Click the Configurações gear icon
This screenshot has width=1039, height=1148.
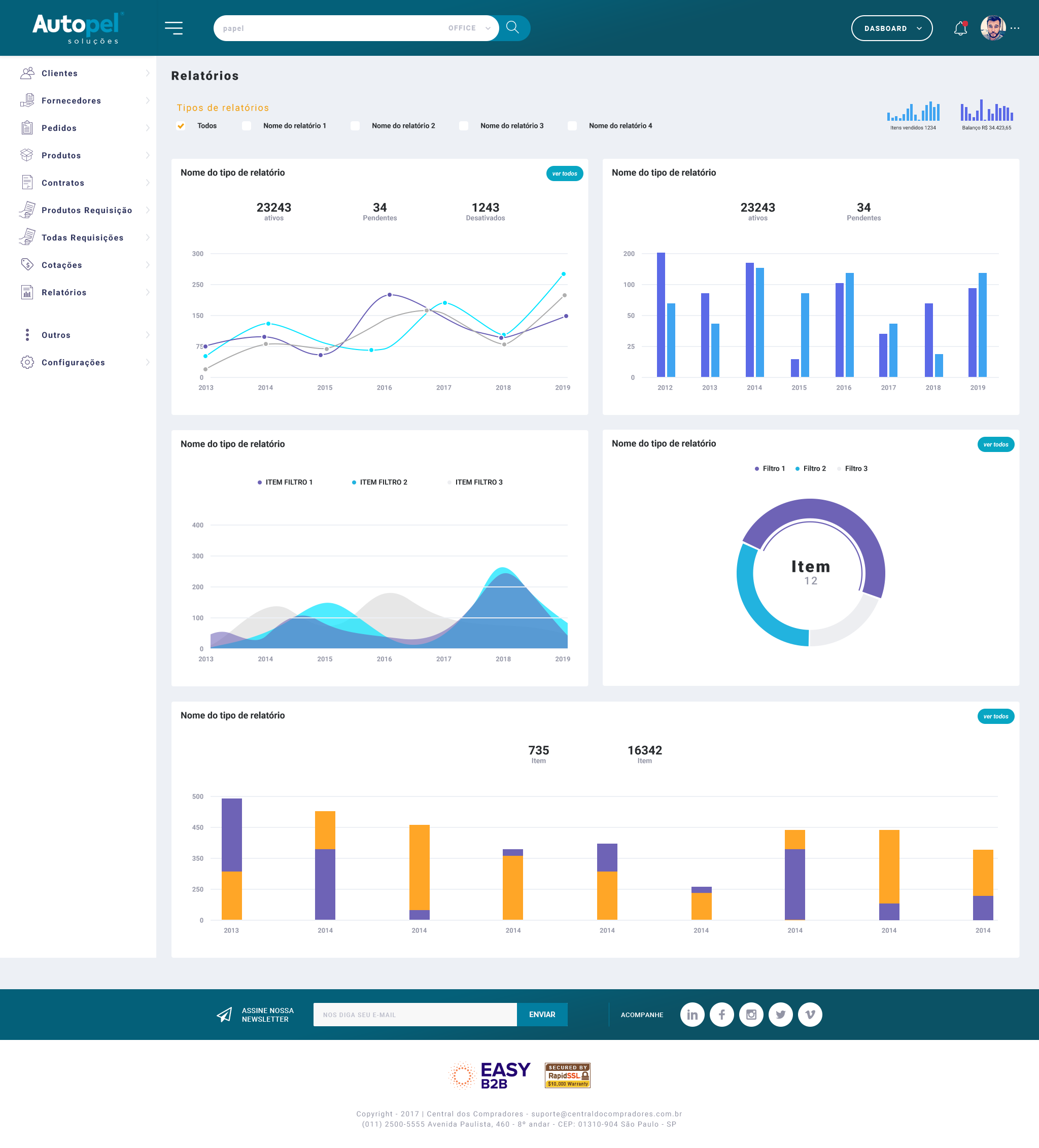point(27,362)
